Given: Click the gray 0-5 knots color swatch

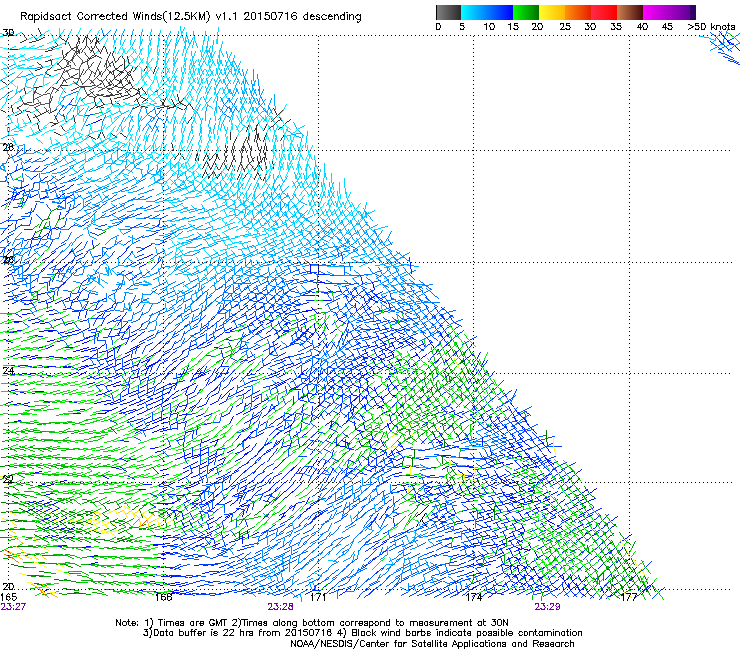Looking at the screenshot, I should pyautogui.click(x=448, y=12).
